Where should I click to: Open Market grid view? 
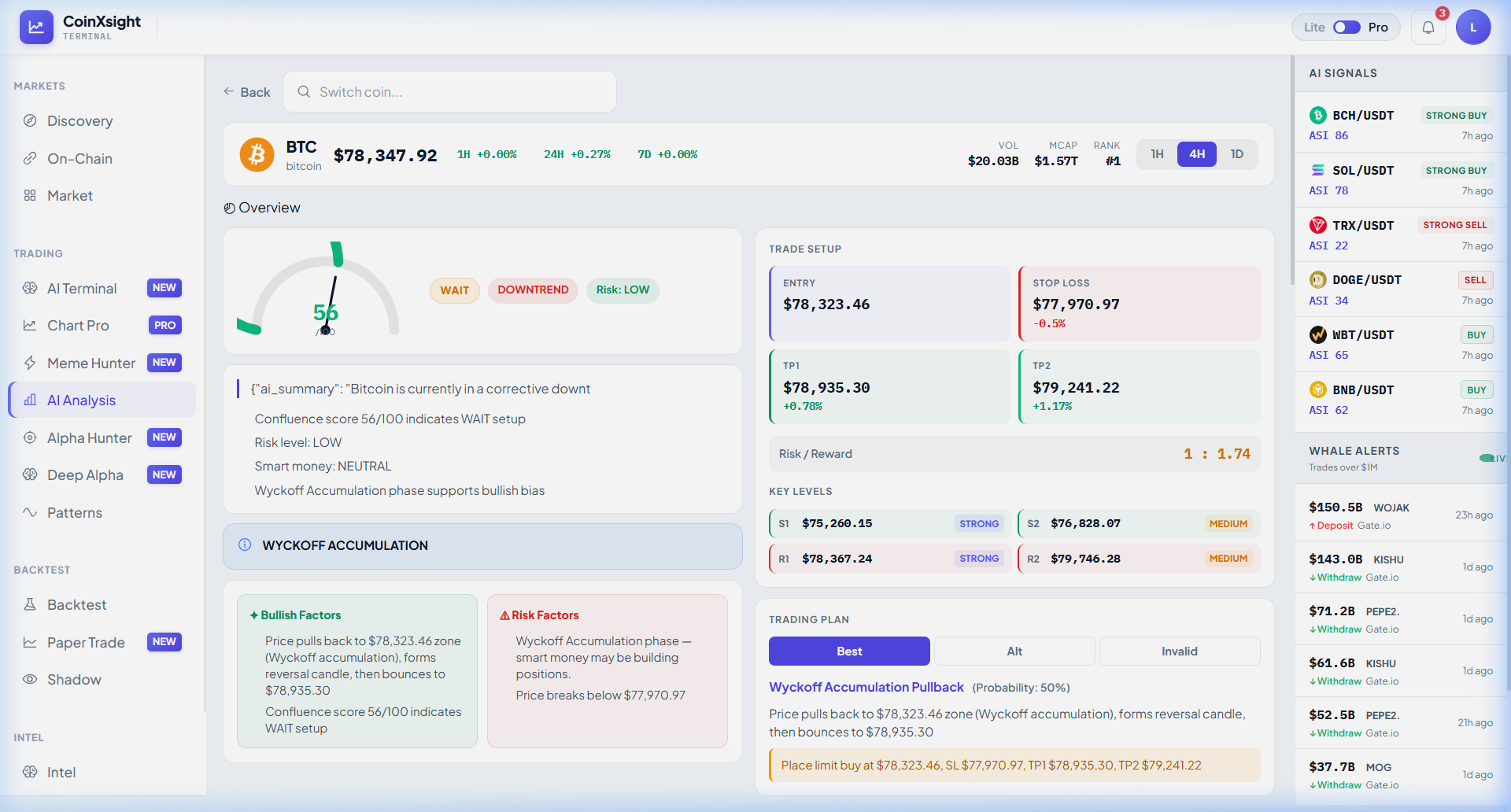coord(102,196)
